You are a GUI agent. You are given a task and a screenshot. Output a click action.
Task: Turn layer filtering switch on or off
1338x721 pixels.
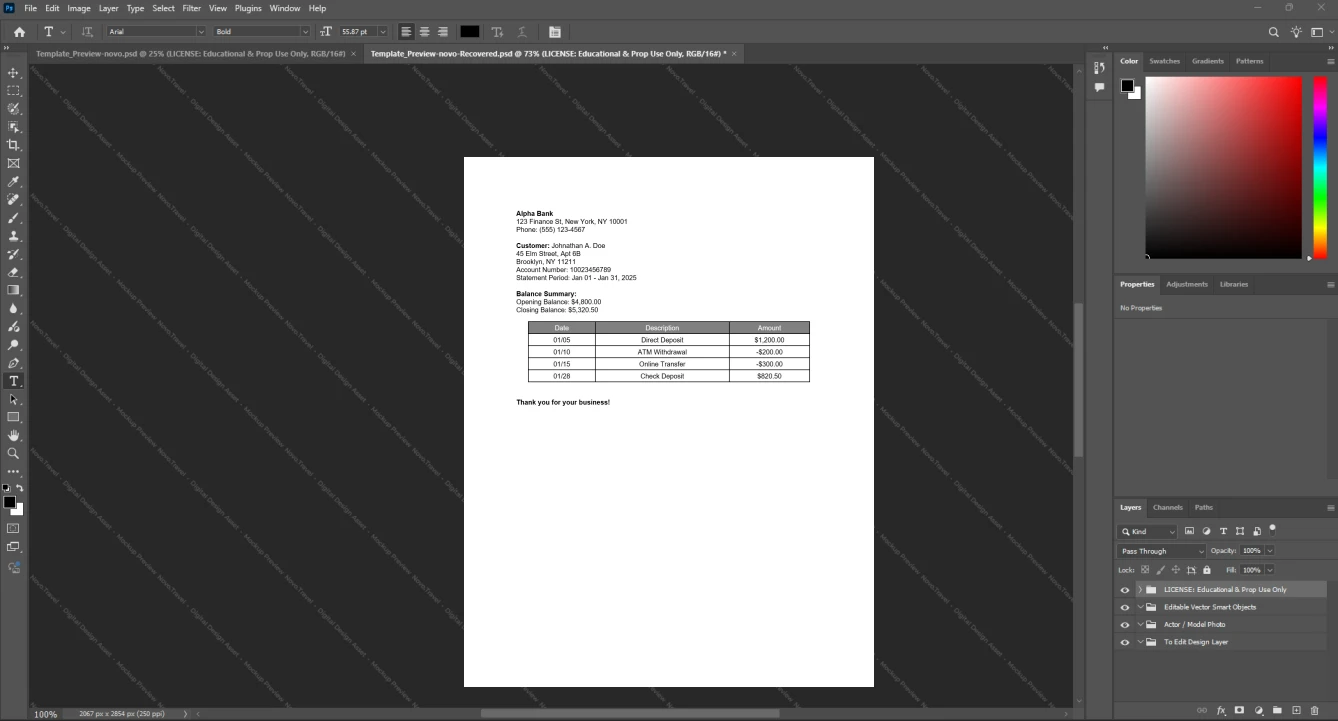1272,529
